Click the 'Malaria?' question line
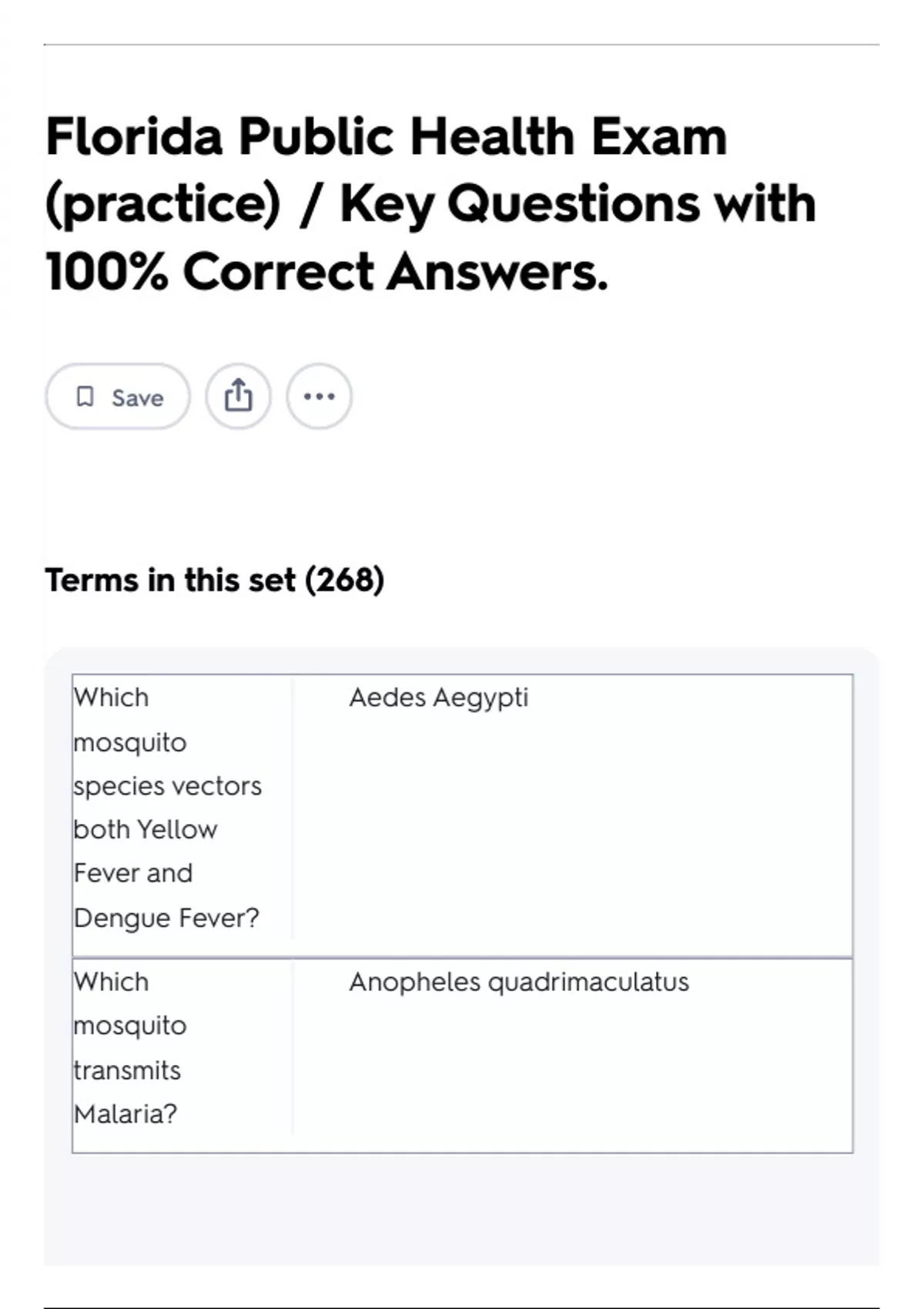Viewport: 924px width, 1309px height. pyautogui.click(x=126, y=1113)
